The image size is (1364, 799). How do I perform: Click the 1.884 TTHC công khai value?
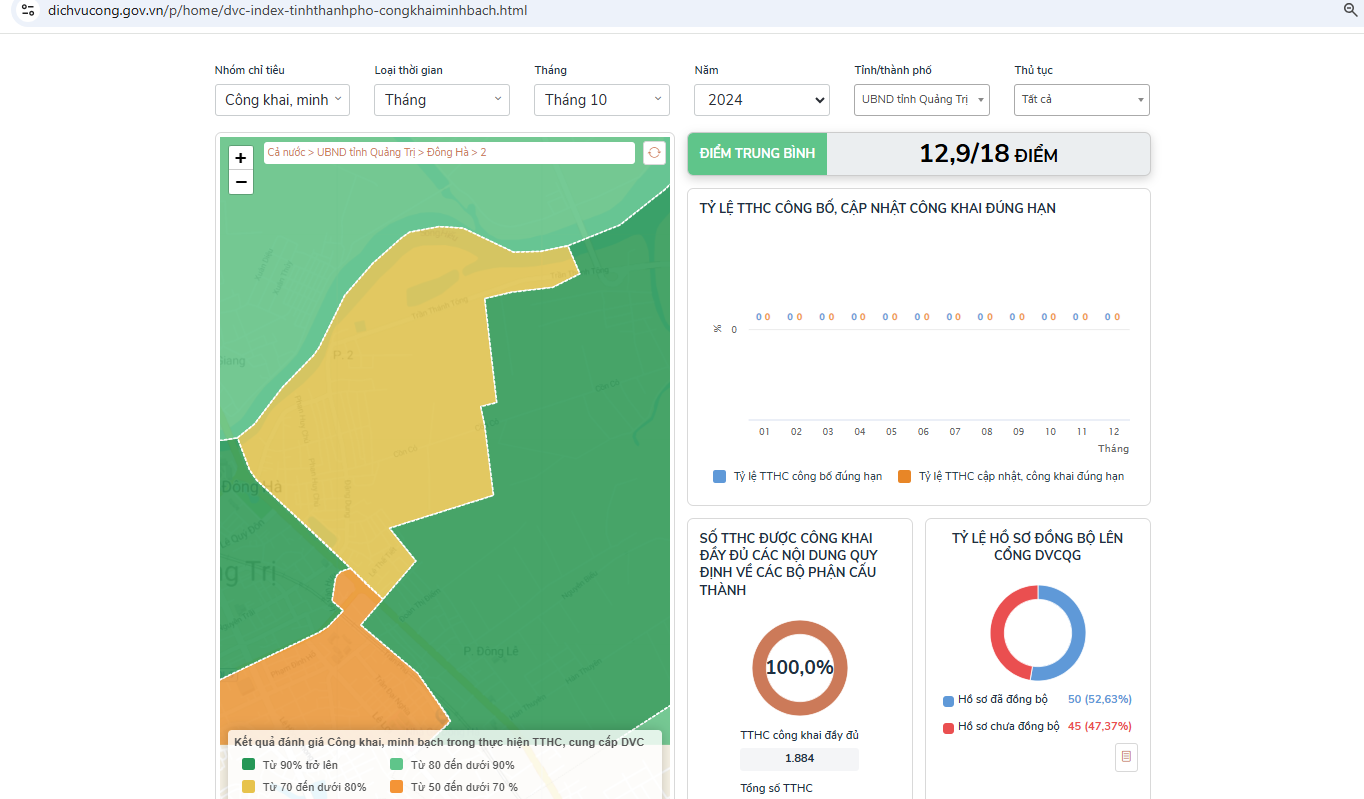click(x=800, y=759)
